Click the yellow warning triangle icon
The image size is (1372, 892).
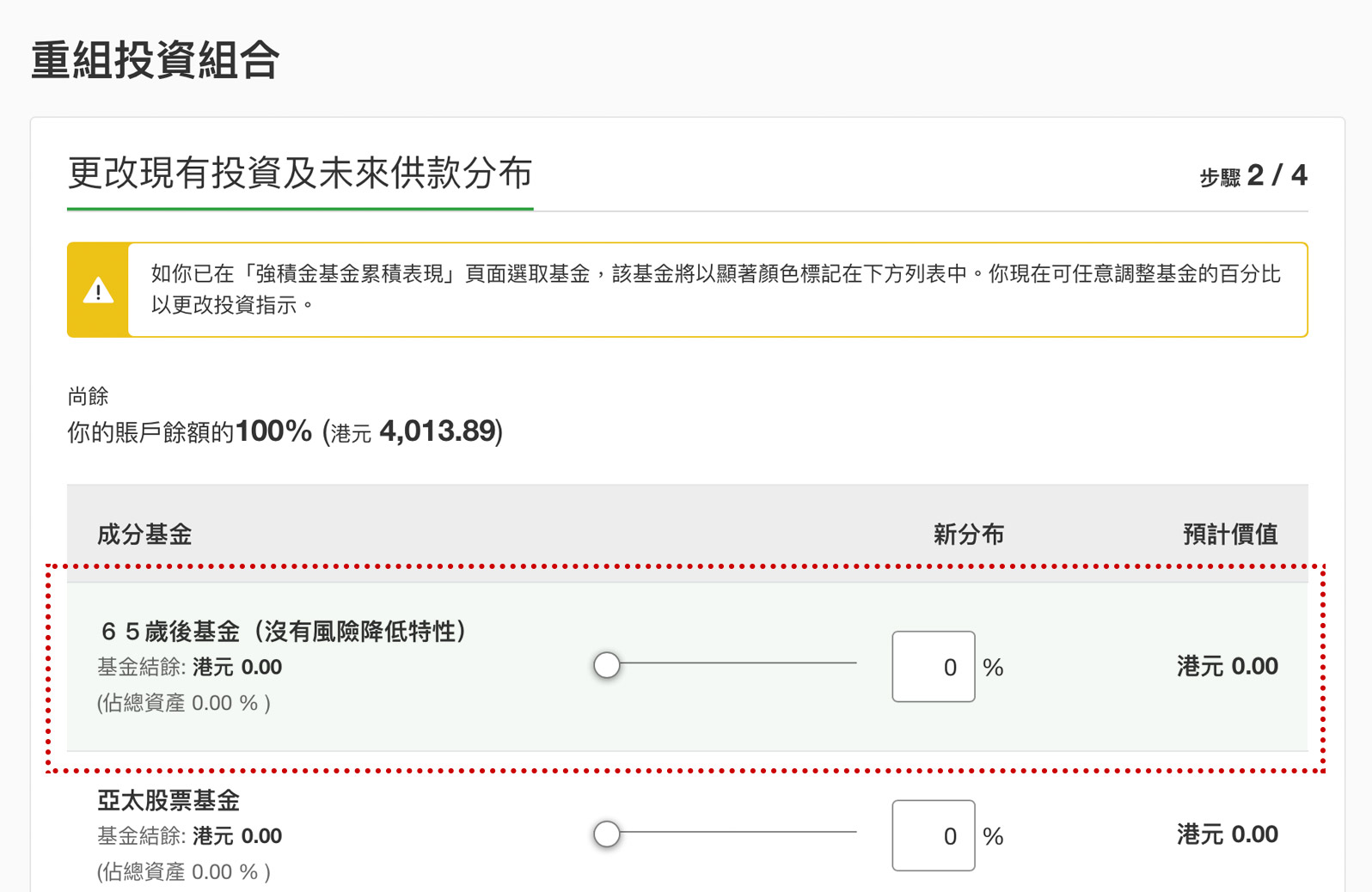[x=98, y=290]
